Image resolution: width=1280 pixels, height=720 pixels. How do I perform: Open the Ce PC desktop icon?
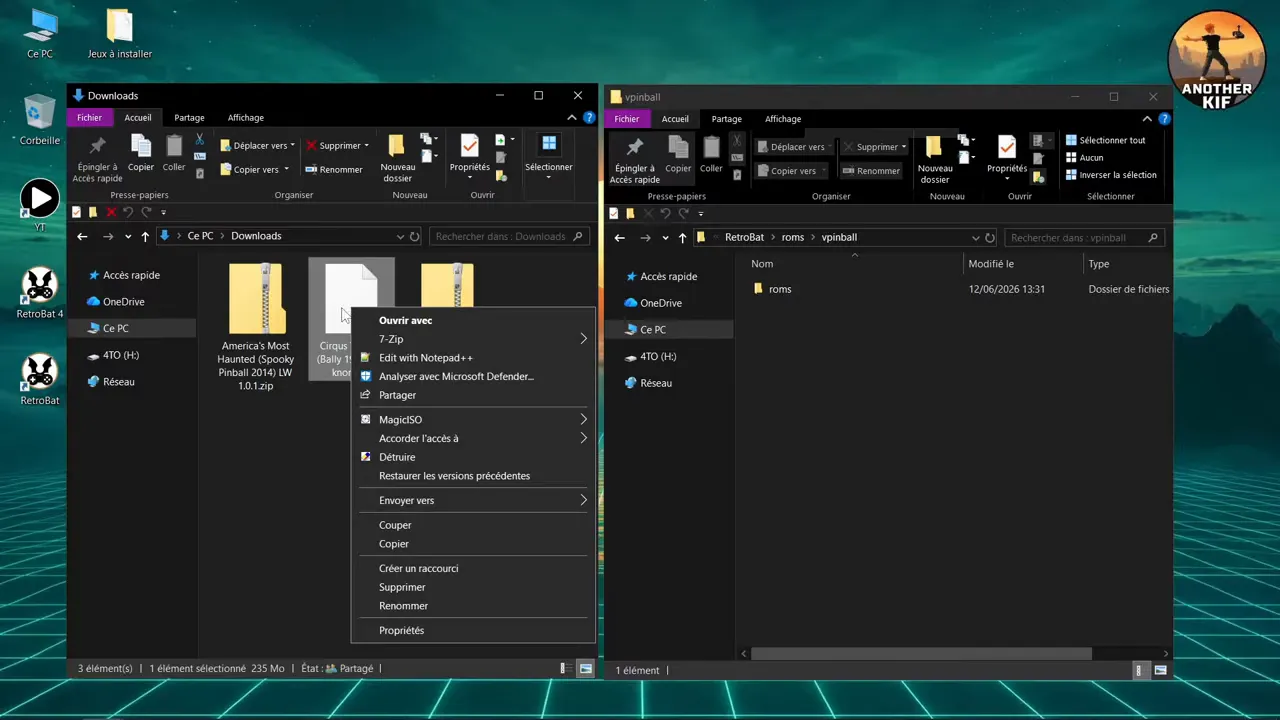tap(40, 33)
